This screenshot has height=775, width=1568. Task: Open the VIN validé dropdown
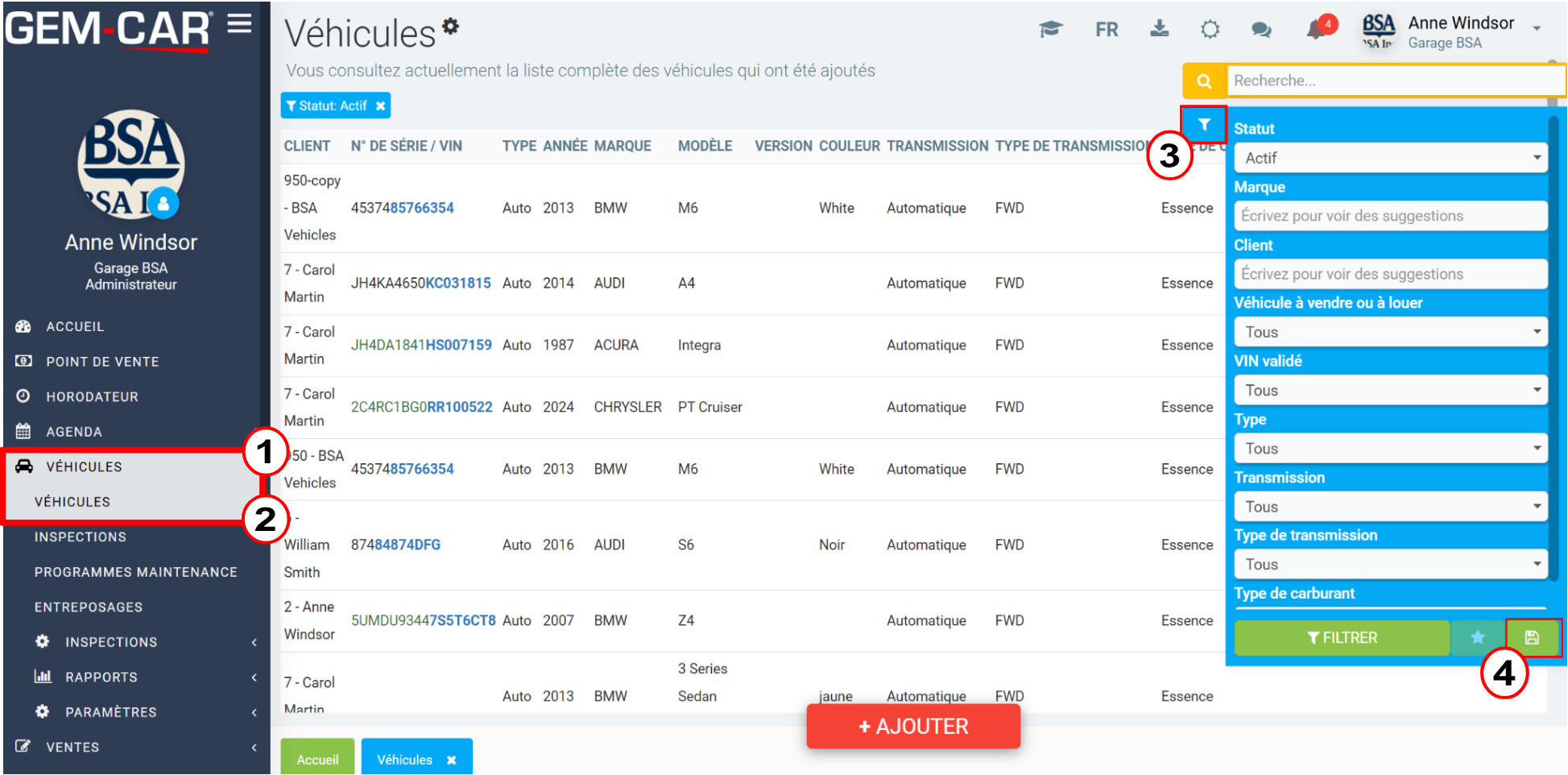tap(1390, 390)
